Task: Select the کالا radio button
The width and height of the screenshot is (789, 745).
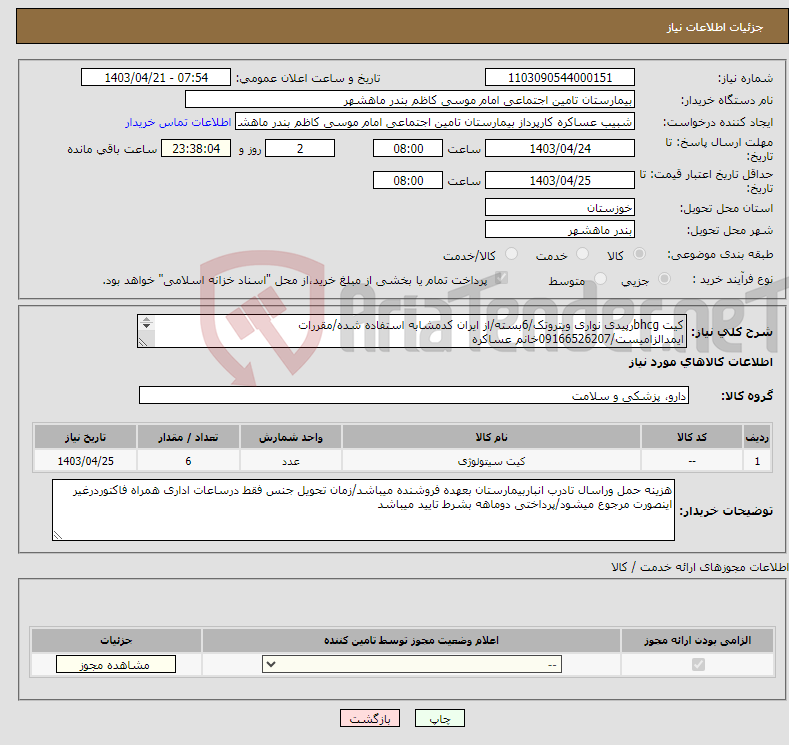Action: [x=639, y=254]
